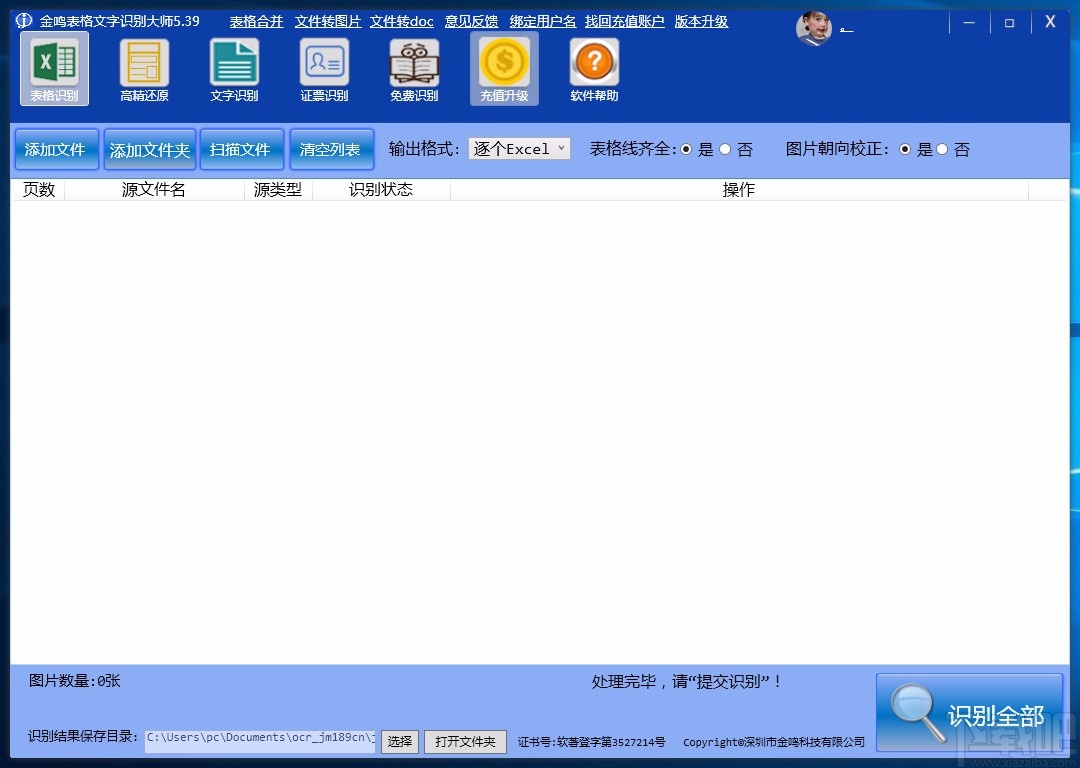Image resolution: width=1080 pixels, height=768 pixels.
Task: Click the 添加文件 add file button
Action: (x=56, y=148)
